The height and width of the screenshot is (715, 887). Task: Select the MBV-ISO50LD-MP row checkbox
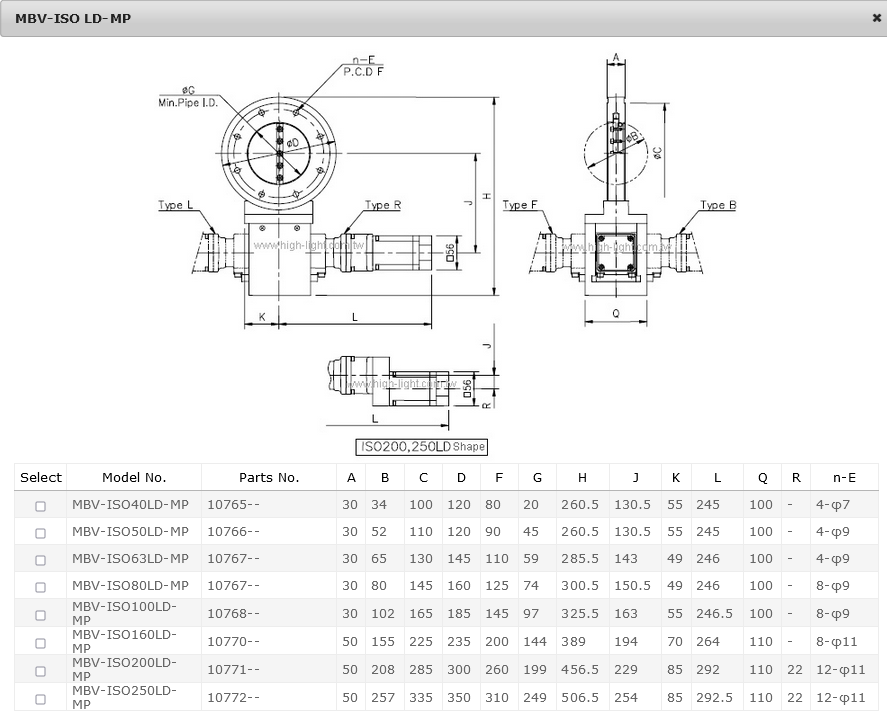click(x=41, y=533)
